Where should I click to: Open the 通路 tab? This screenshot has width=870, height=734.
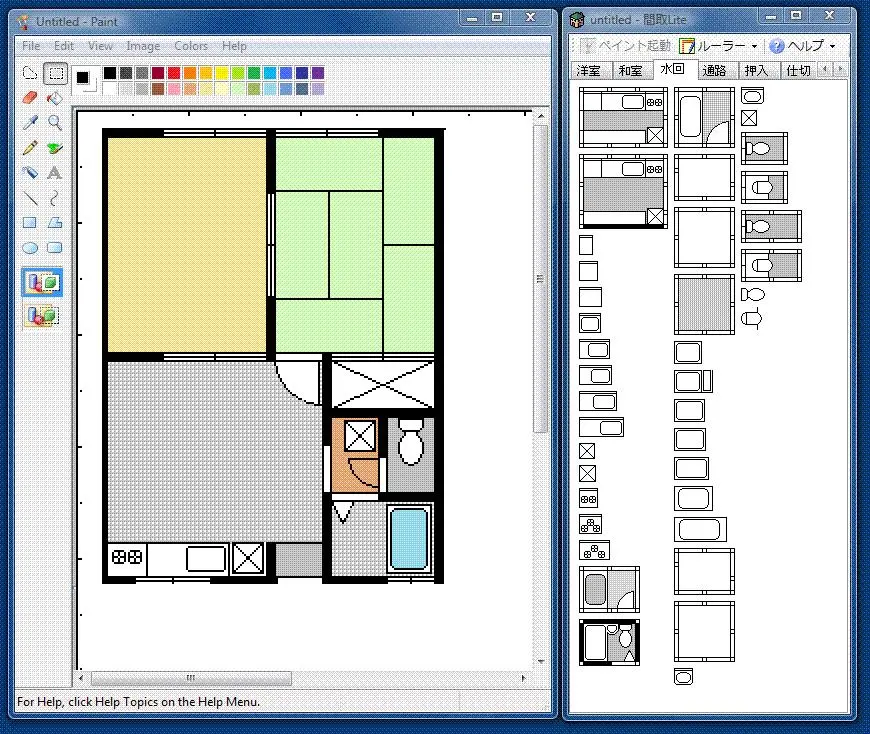[x=714, y=70]
